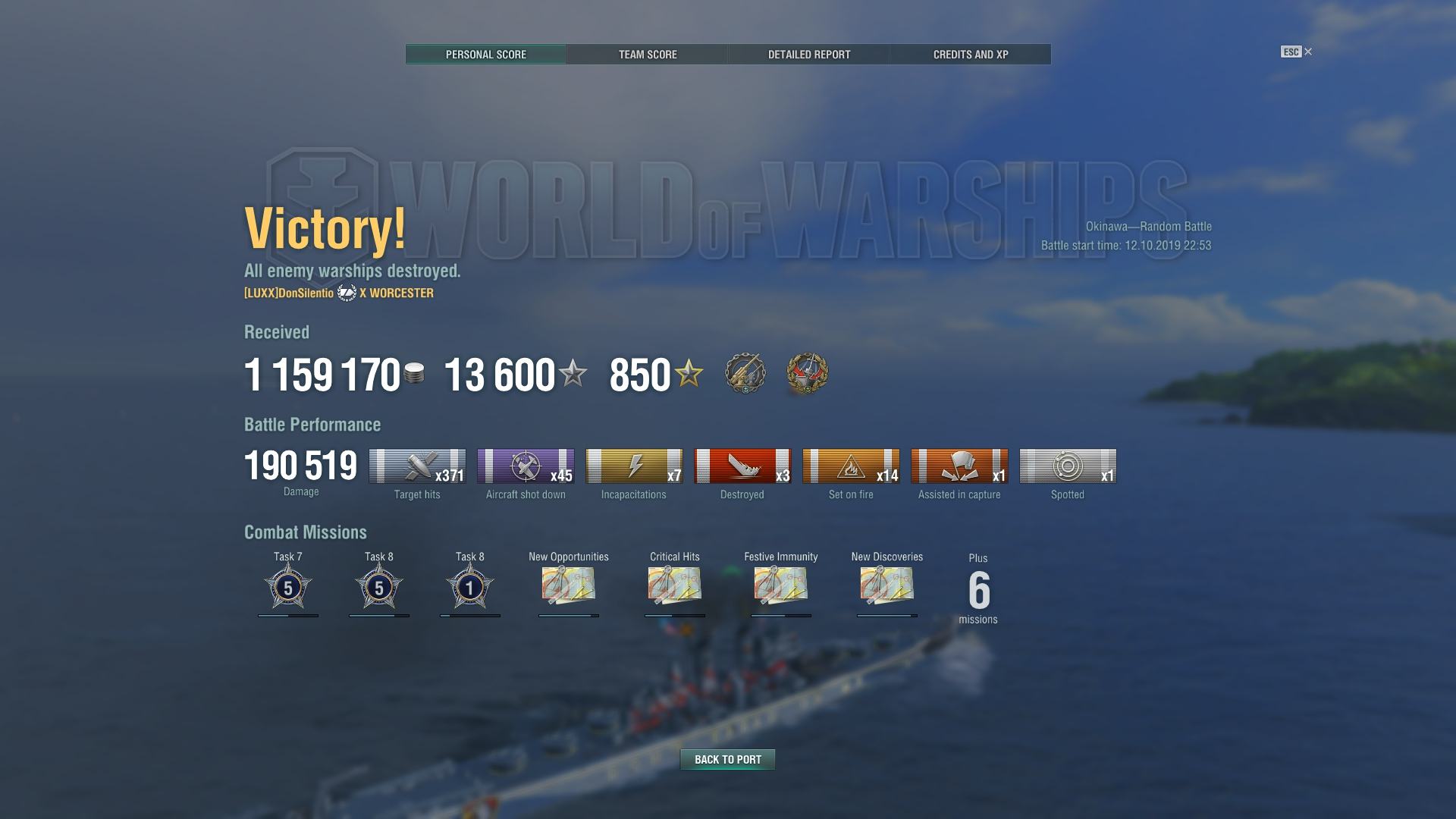Open the Credits and XP tab
1456x819 pixels.
[x=971, y=55]
